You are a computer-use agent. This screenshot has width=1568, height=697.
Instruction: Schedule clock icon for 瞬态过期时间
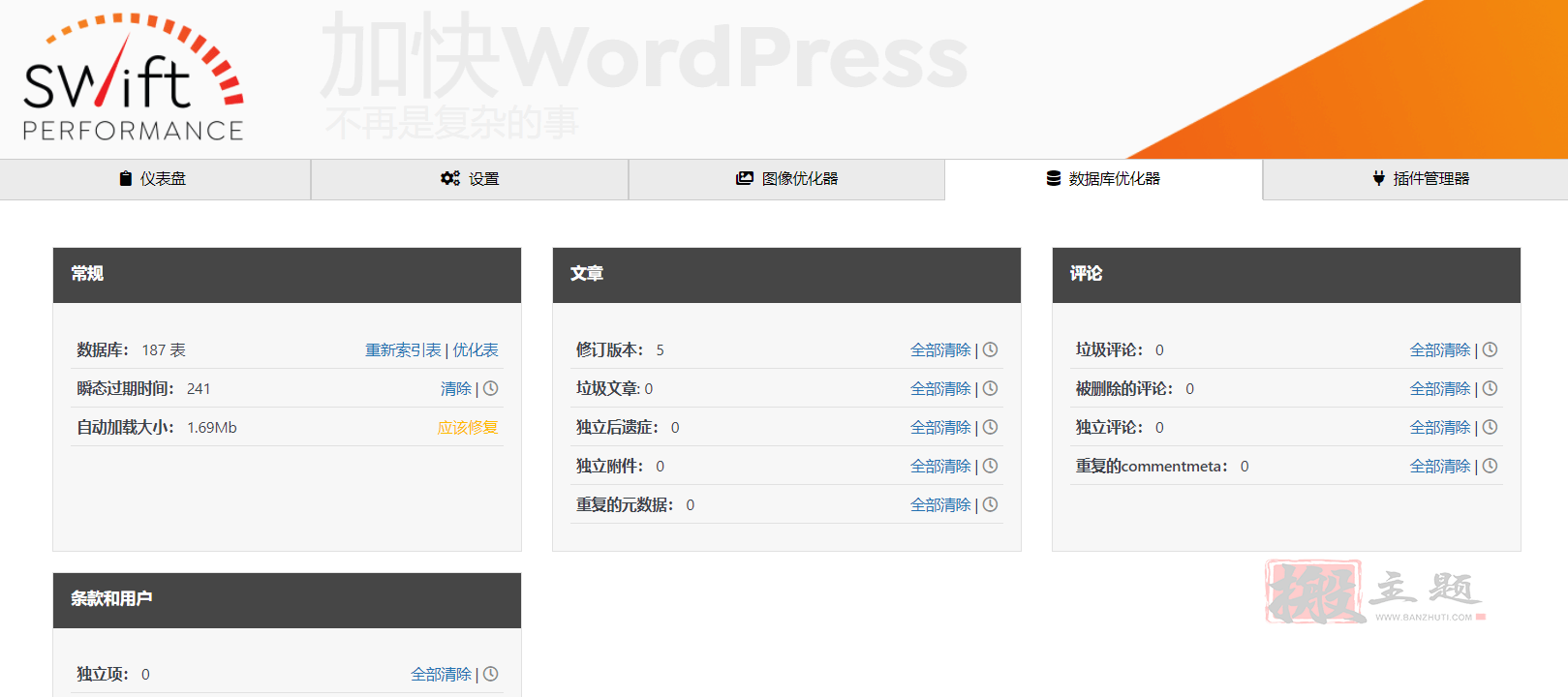pyautogui.click(x=491, y=388)
